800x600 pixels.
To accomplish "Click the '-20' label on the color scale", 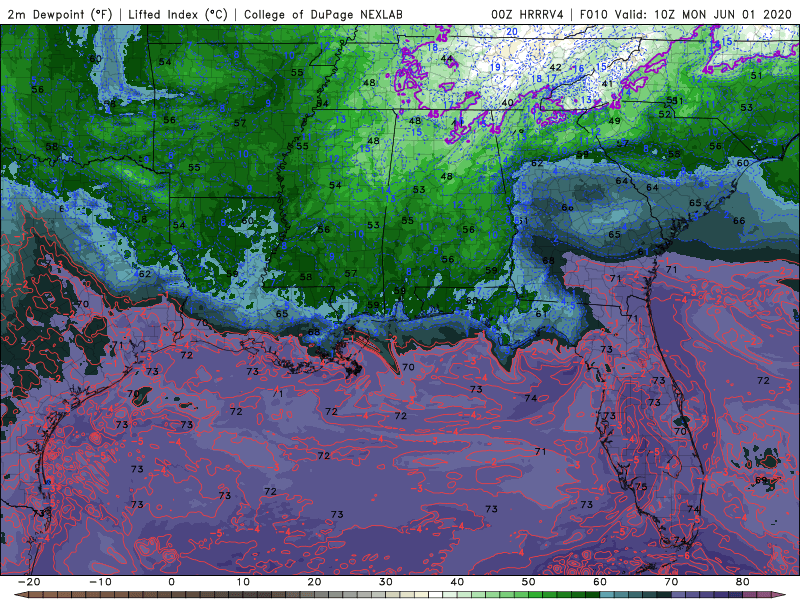I will 29,582.
